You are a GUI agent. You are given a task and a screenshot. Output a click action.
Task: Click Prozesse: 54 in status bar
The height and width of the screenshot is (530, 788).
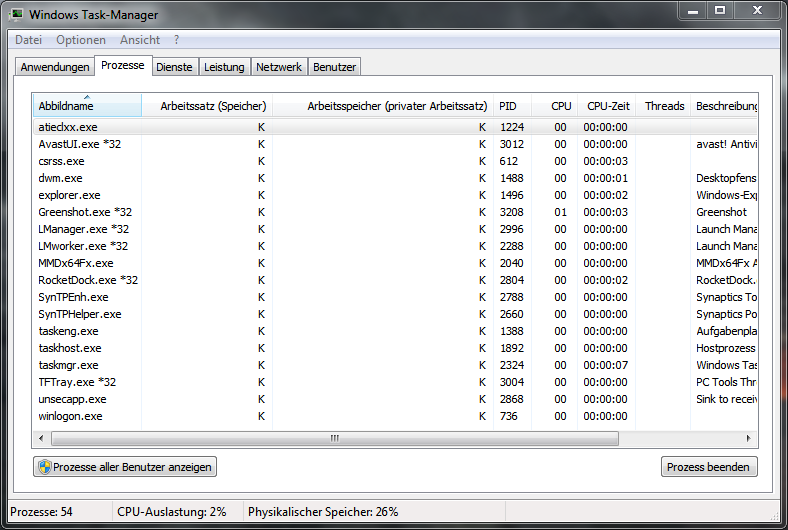41,512
